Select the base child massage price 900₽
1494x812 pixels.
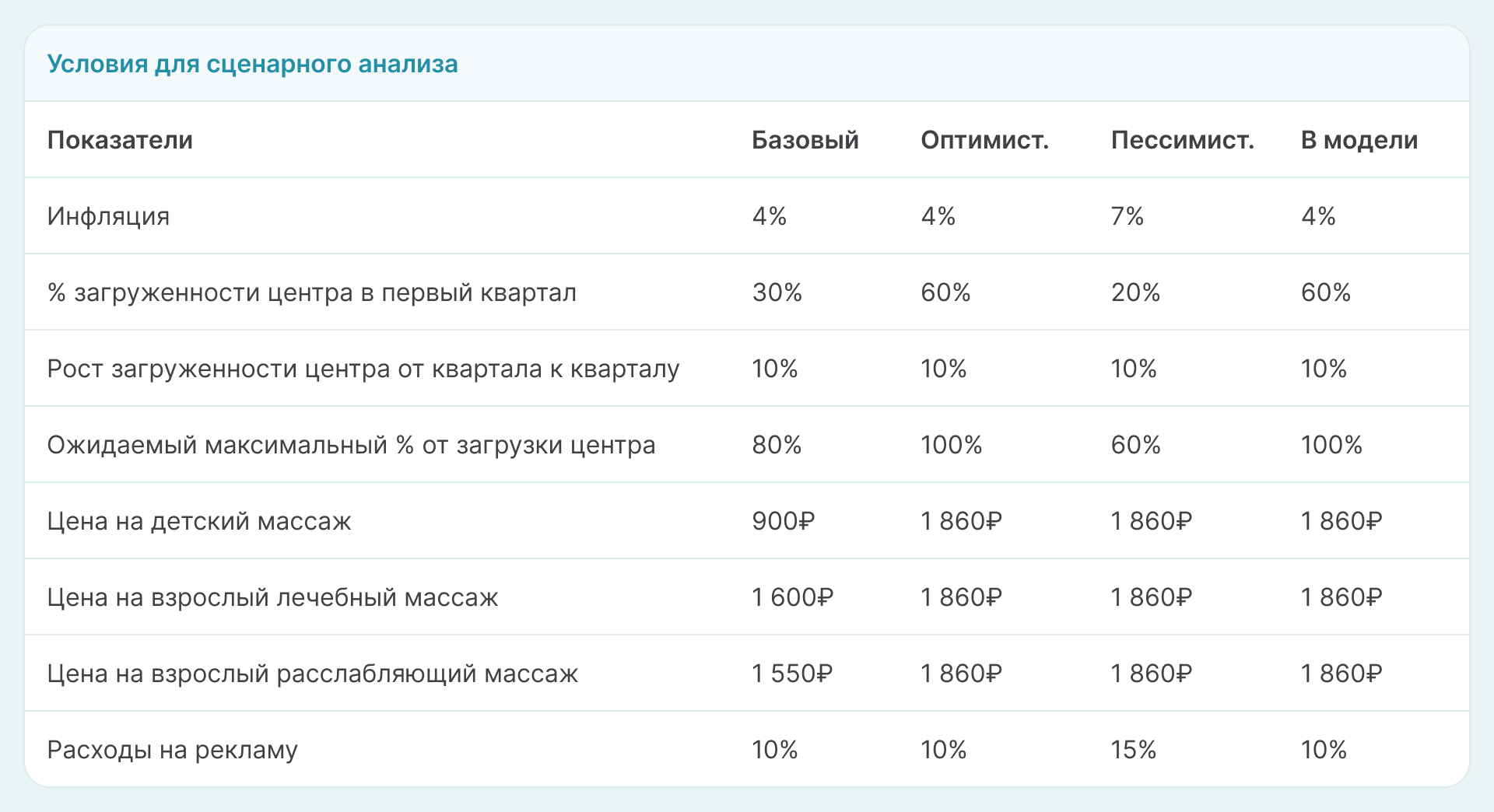(x=783, y=521)
